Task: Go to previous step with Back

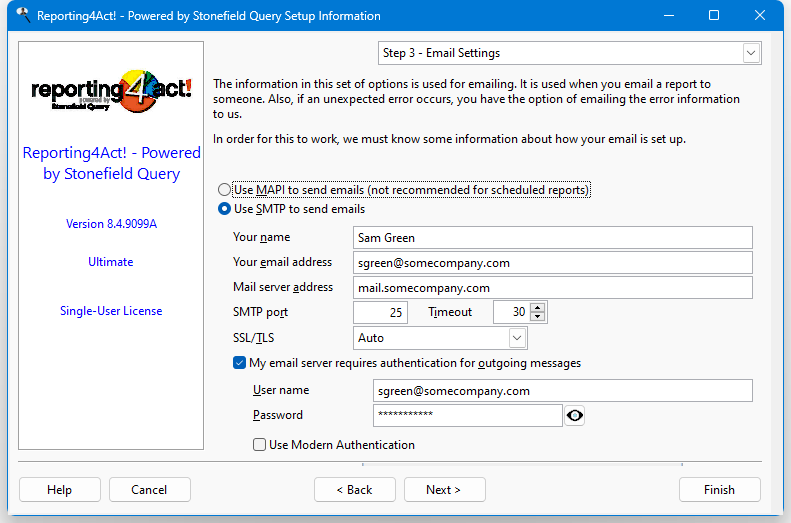Action: tap(355, 490)
